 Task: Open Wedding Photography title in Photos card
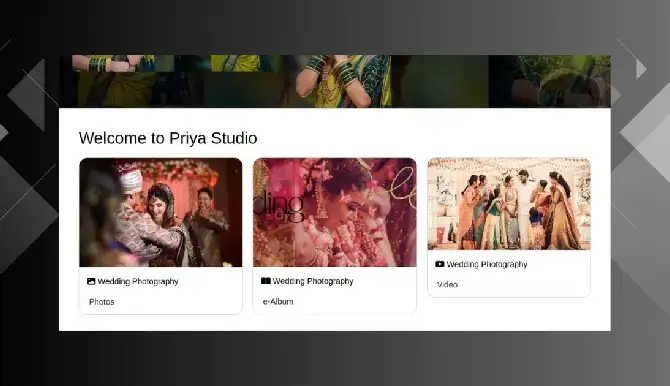click(138, 281)
